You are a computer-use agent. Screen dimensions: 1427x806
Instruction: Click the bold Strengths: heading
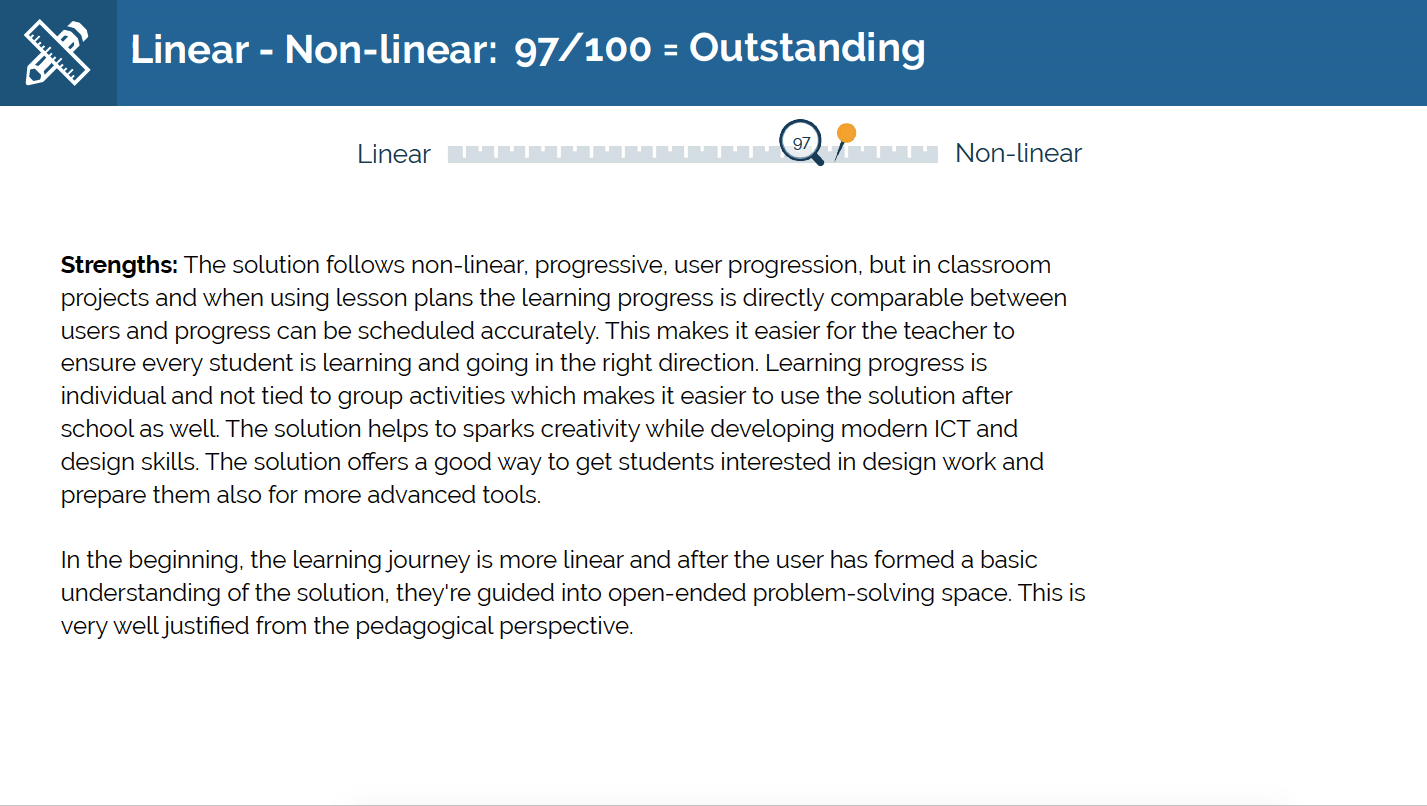[119, 265]
